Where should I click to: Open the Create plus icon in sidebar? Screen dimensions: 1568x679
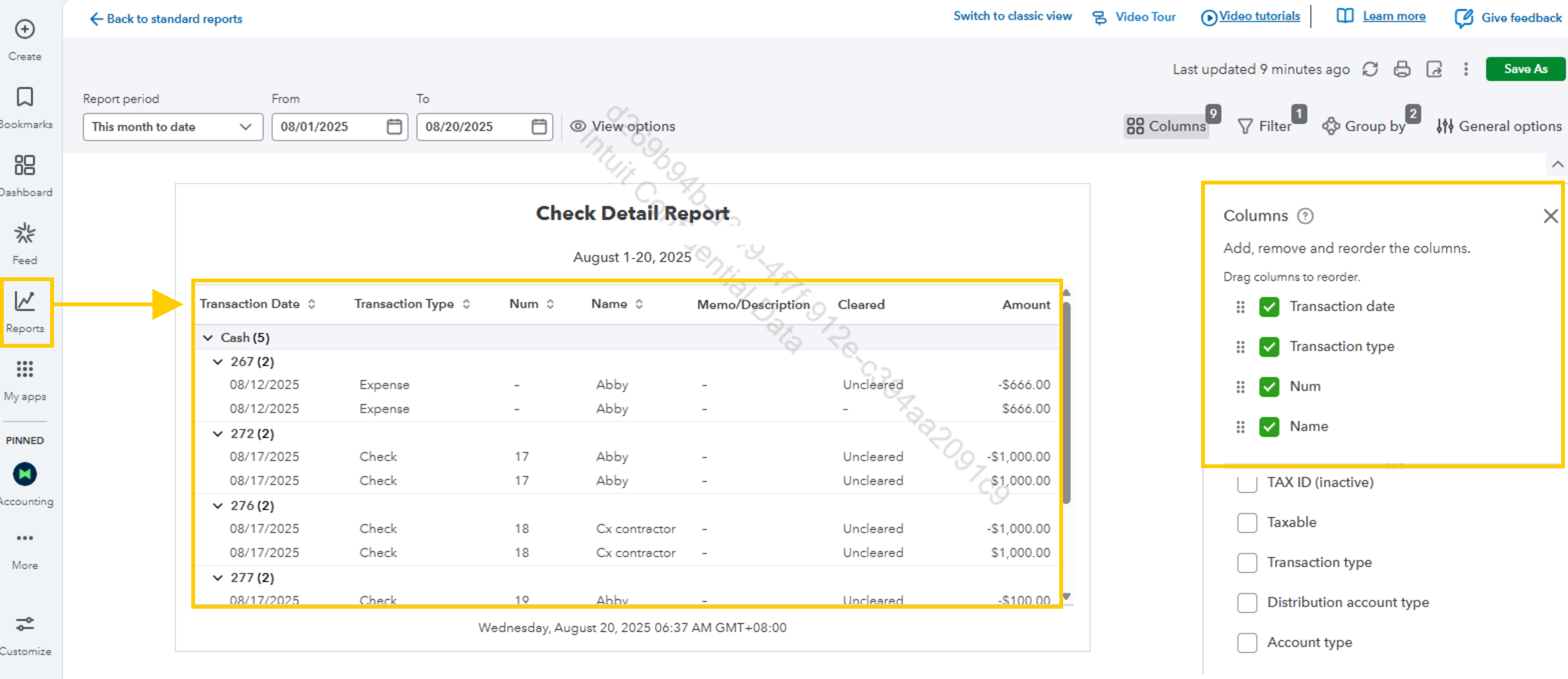point(25,29)
